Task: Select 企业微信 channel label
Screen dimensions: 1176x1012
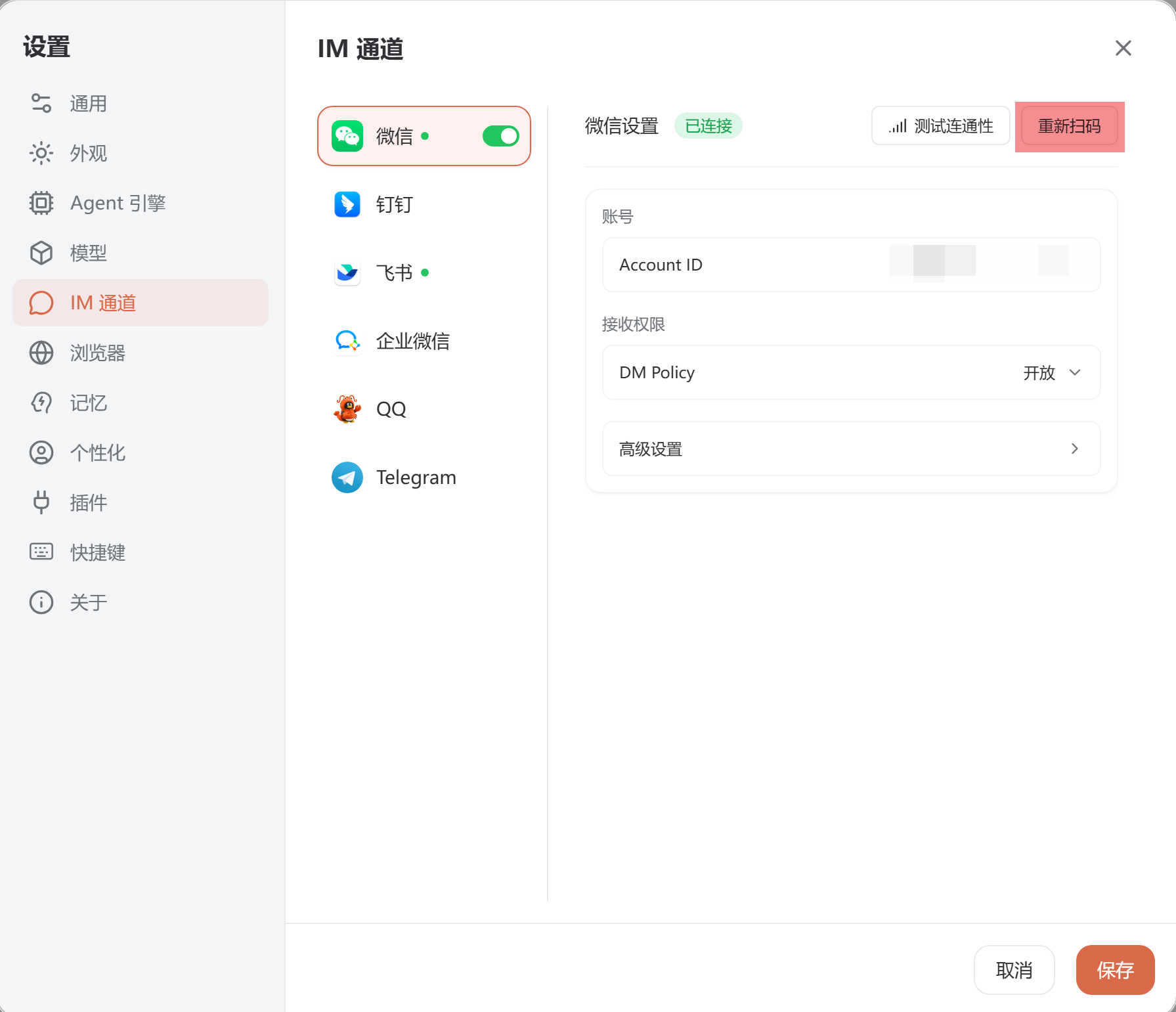Action: pyautogui.click(x=412, y=341)
